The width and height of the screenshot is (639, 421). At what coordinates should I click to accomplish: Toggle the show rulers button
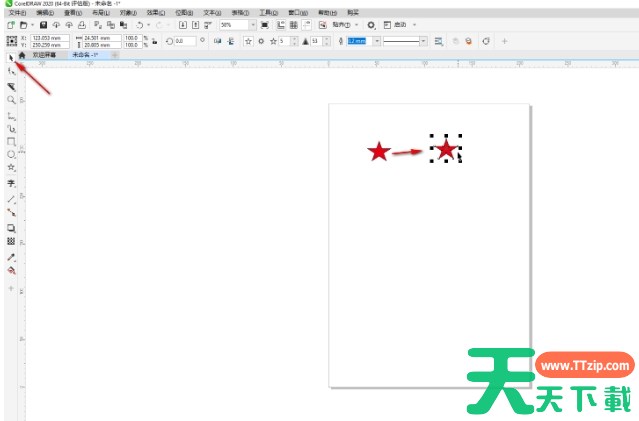point(281,25)
